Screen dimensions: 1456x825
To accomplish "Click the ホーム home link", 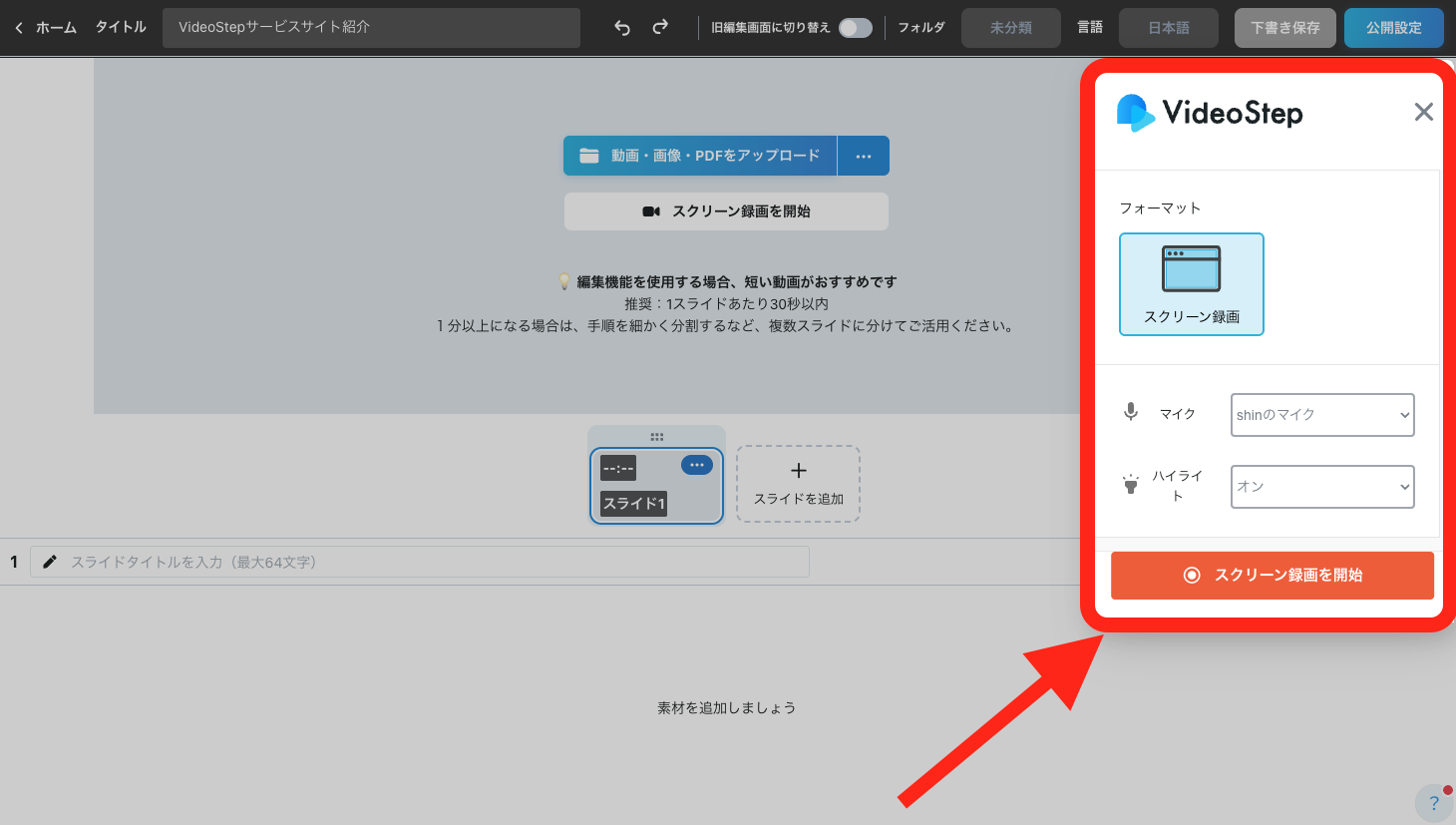I will pos(56,28).
